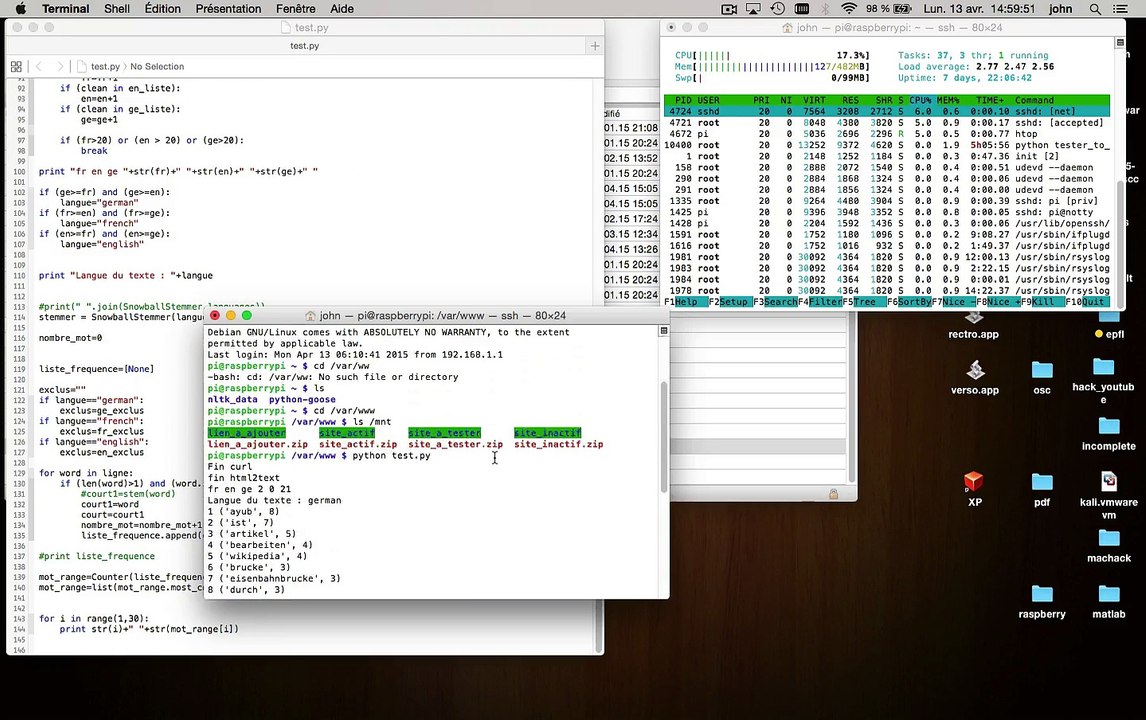This screenshot has width=1146, height=720.
Task: Open the Spotlight search magnifier
Action: (x=1095, y=9)
